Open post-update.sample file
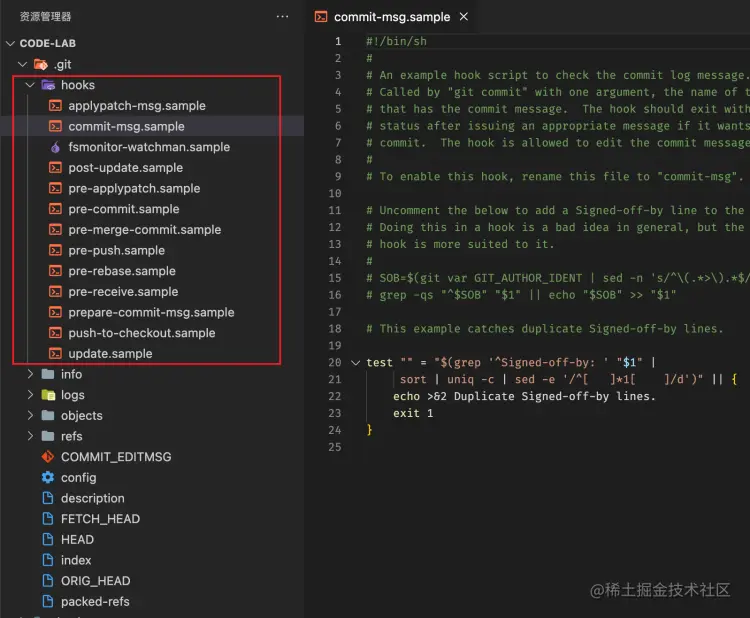 [x=125, y=167]
